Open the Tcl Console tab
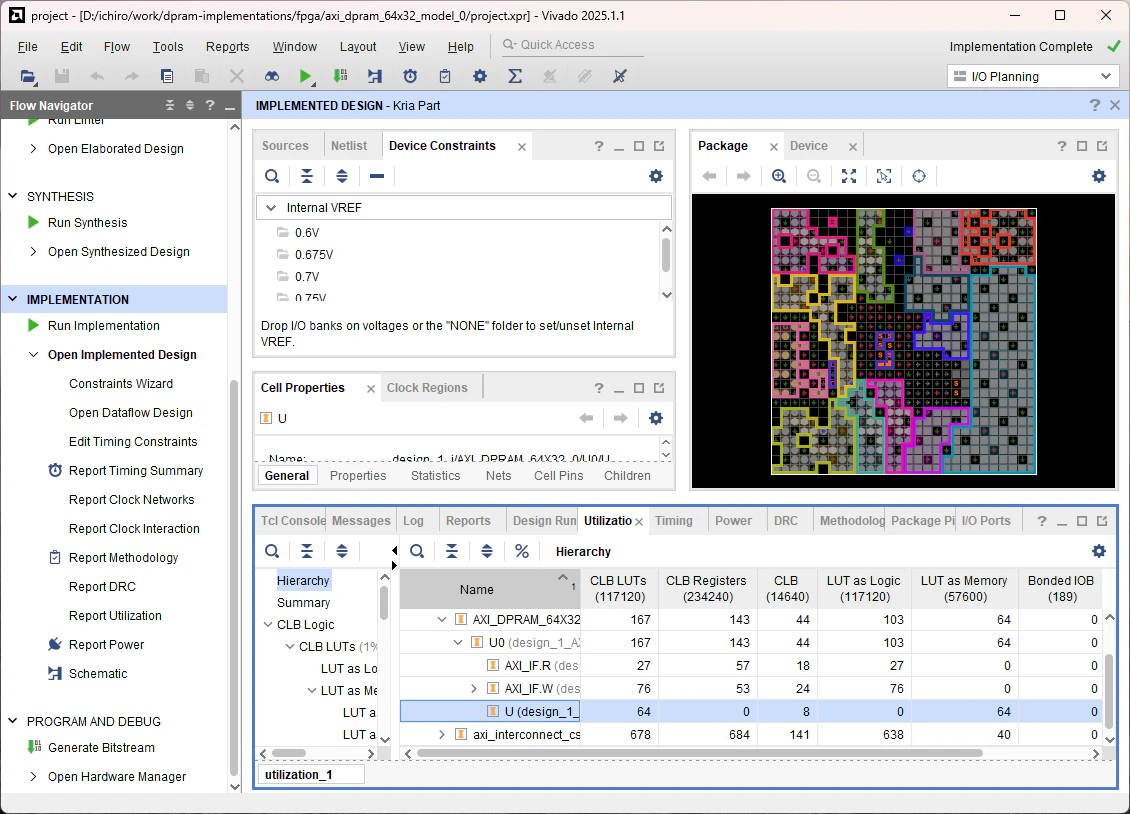This screenshot has width=1130, height=814. coord(293,521)
